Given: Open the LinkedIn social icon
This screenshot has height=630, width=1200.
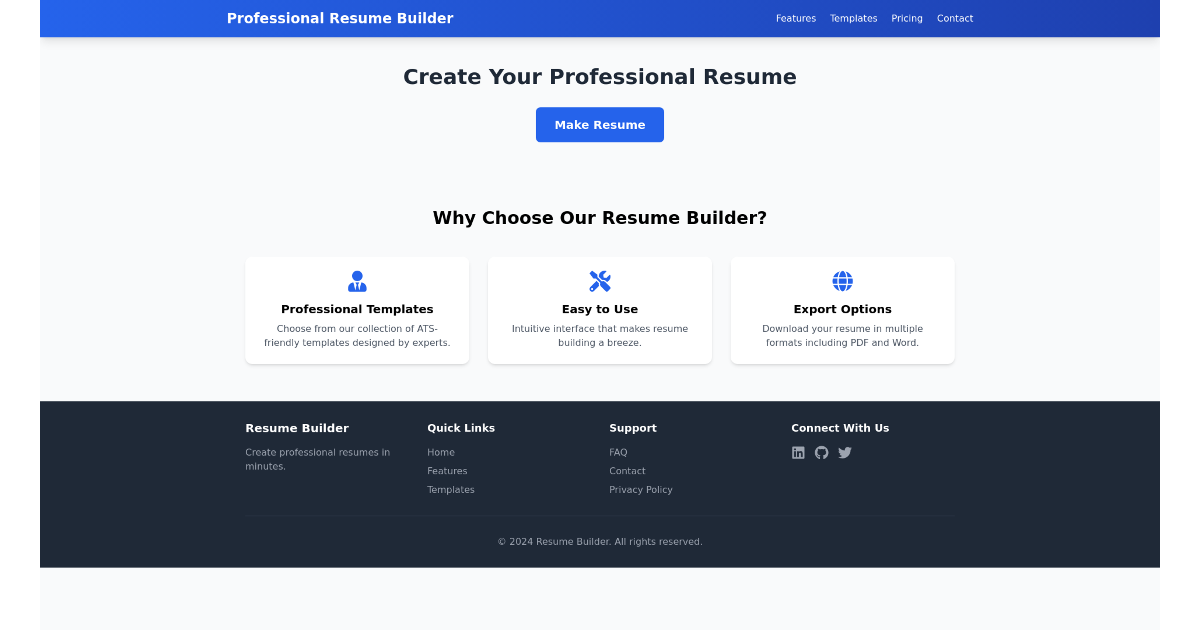Looking at the screenshot, I should tap(798, 452).
